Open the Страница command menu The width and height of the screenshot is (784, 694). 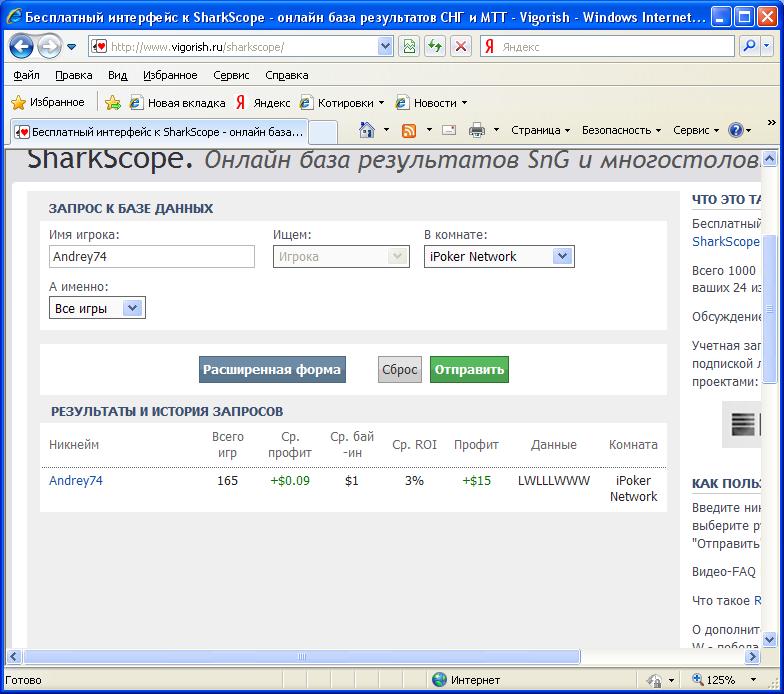(x=540, y=130)
